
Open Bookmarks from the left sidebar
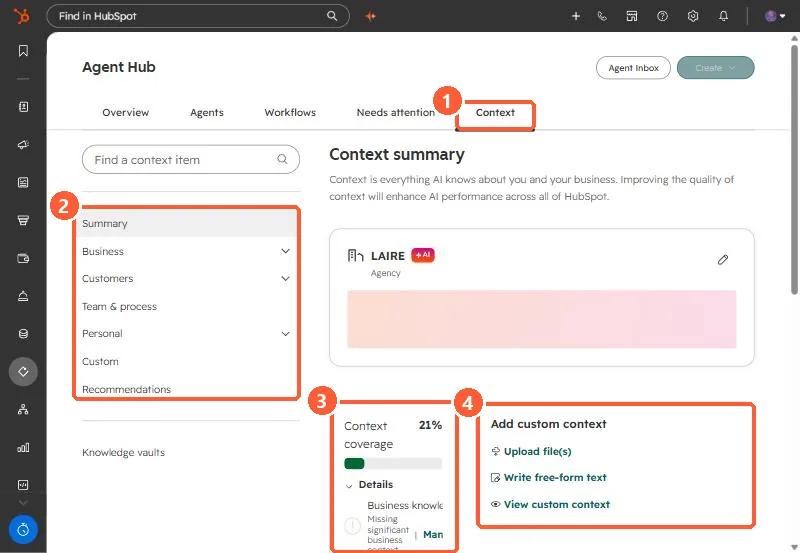coord(23,51)
